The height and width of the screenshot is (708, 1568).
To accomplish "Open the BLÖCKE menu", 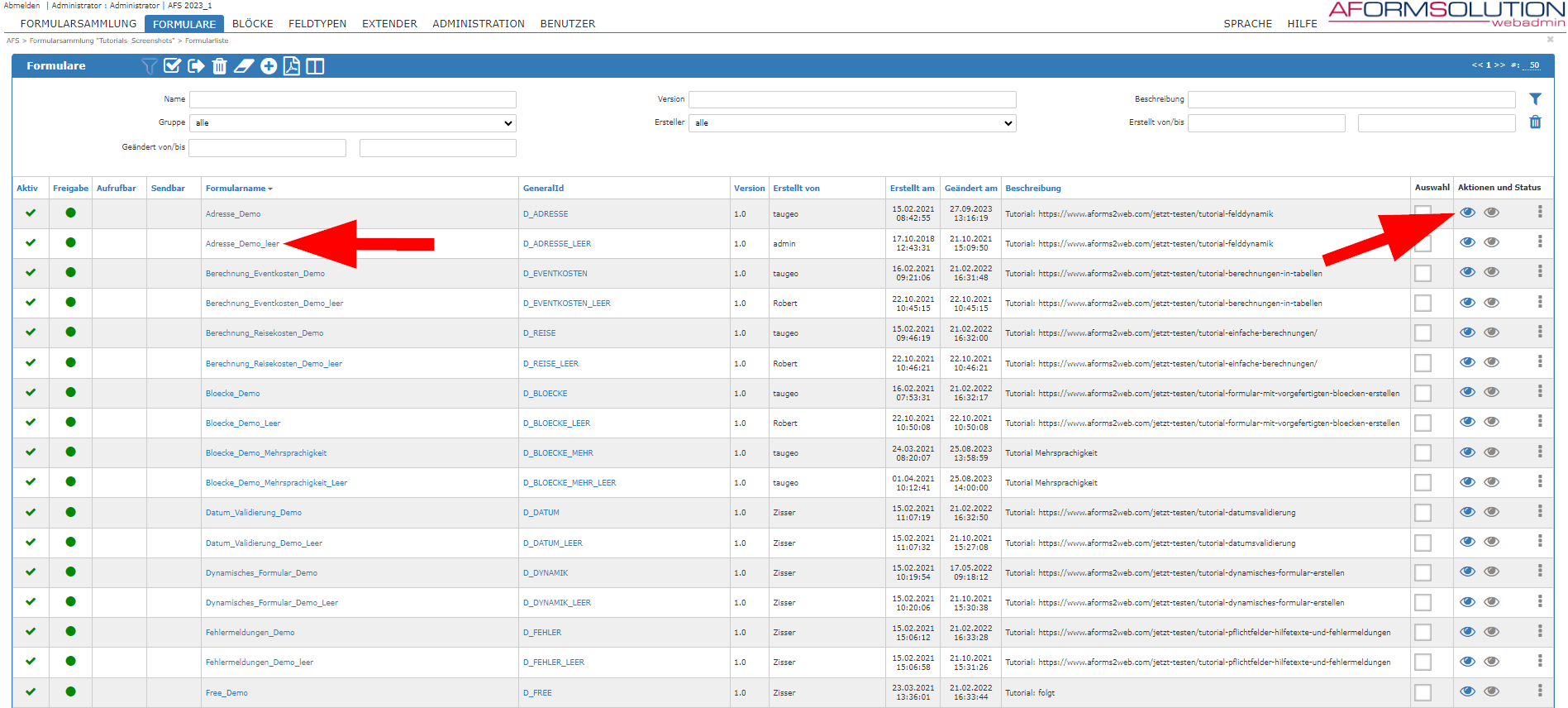I will pos(253,24).
